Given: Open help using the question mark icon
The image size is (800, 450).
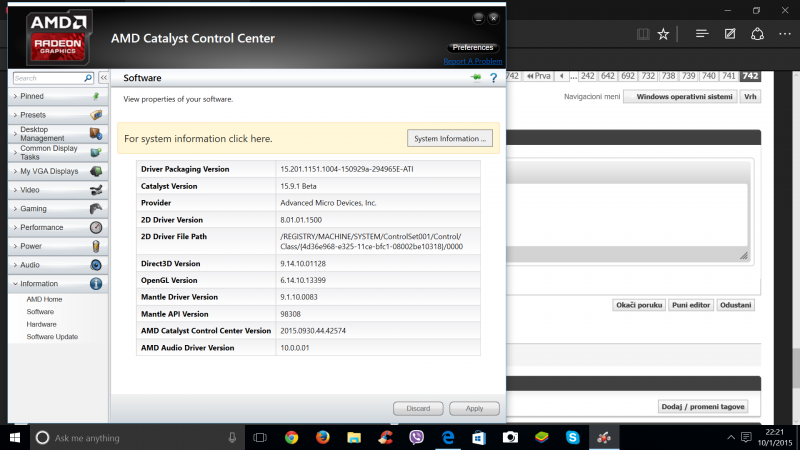Looking at the screenshot, I should click(x=493, y=78).
